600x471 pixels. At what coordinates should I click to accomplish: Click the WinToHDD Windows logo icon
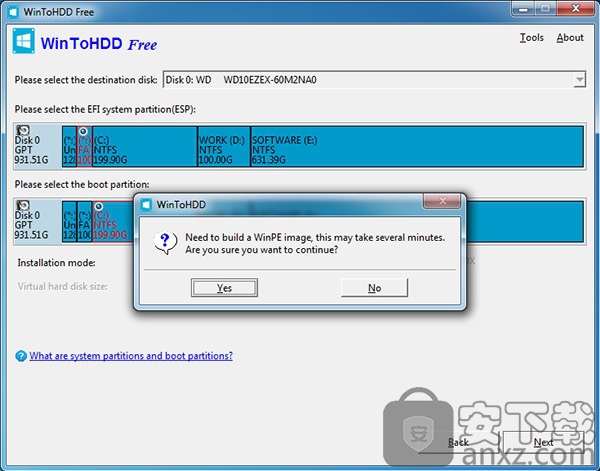[24, 41]
